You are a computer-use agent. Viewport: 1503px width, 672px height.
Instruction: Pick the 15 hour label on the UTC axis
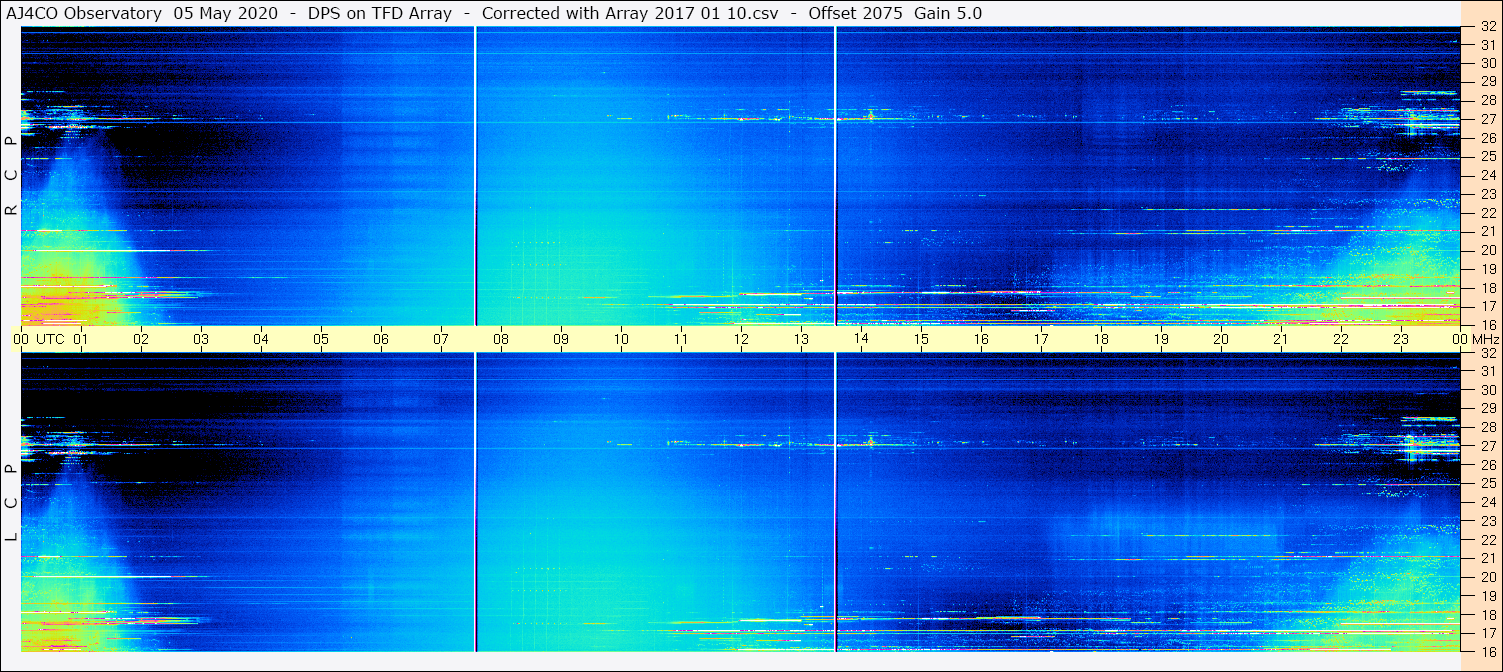pyautogui.click(x=921, y=339)
